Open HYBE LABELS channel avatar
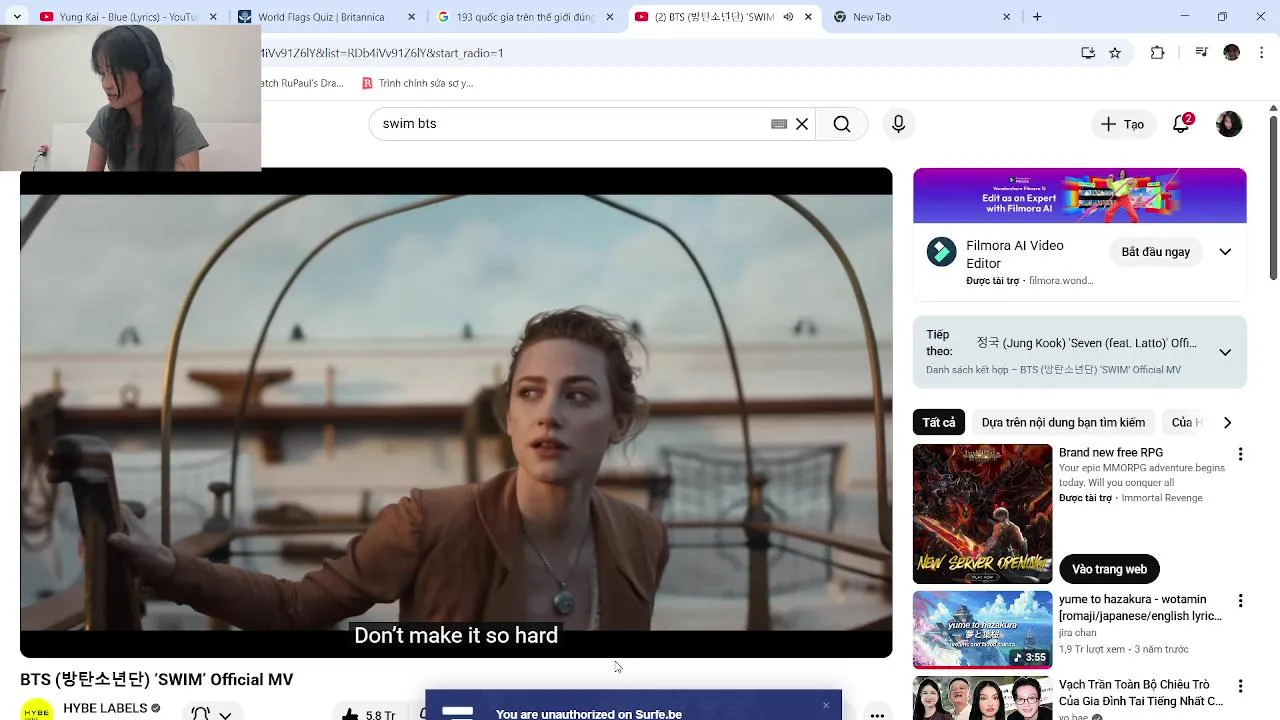 click(x=37, y=709)
